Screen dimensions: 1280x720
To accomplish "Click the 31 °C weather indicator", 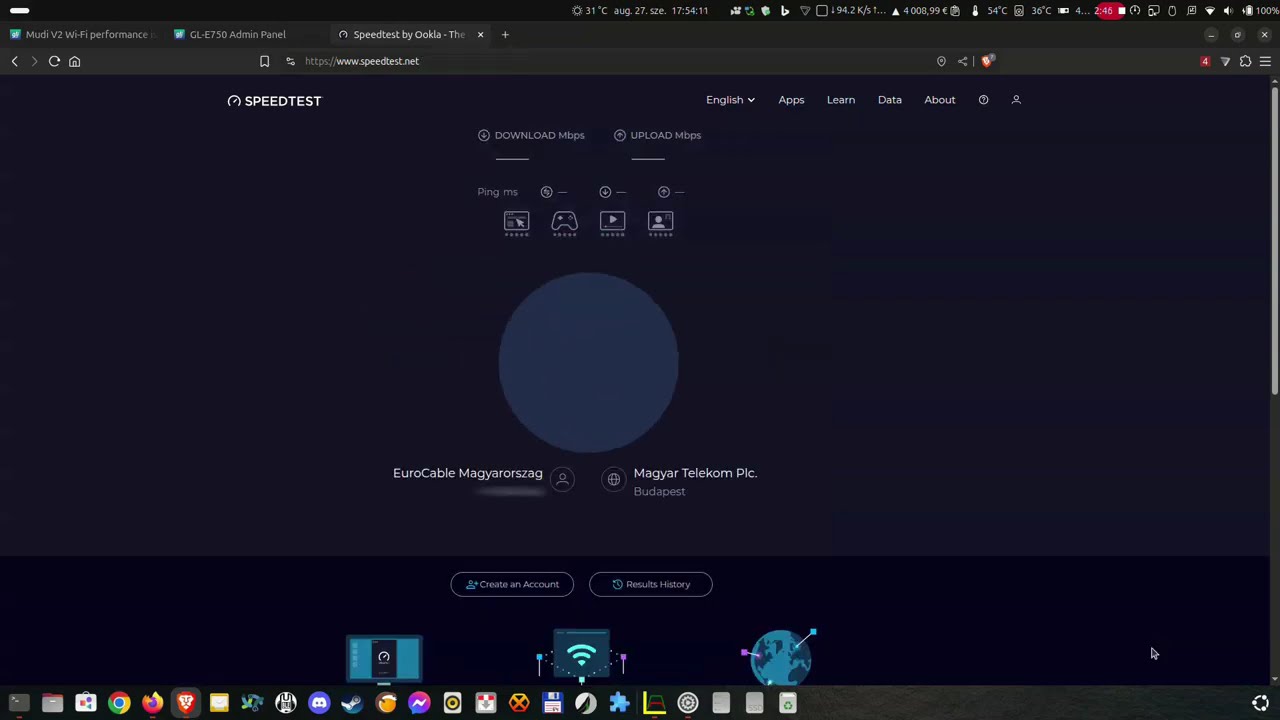I will click(590, 10).
